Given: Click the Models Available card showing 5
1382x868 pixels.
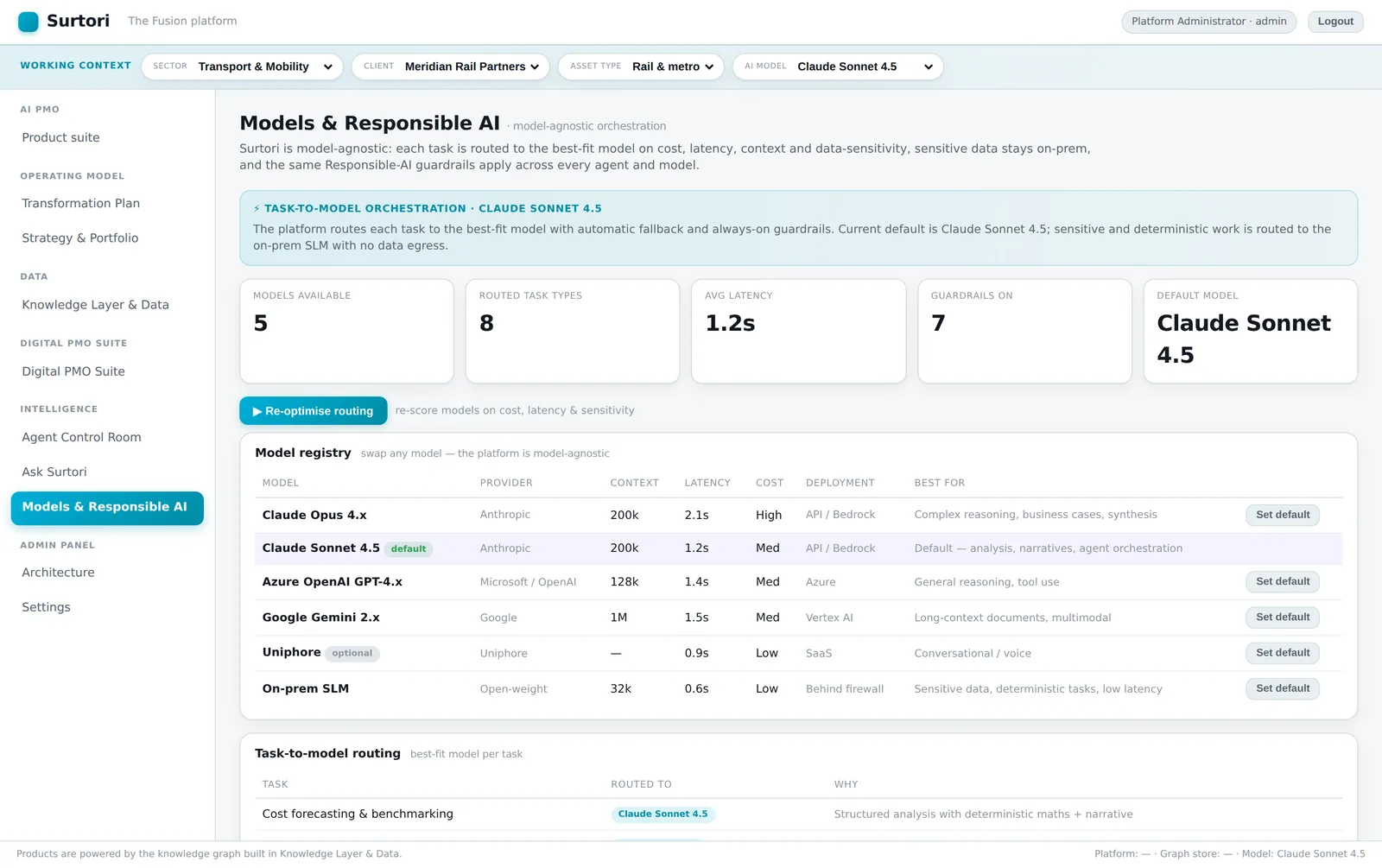Looking at the screenshot, I should click(346, 331).
